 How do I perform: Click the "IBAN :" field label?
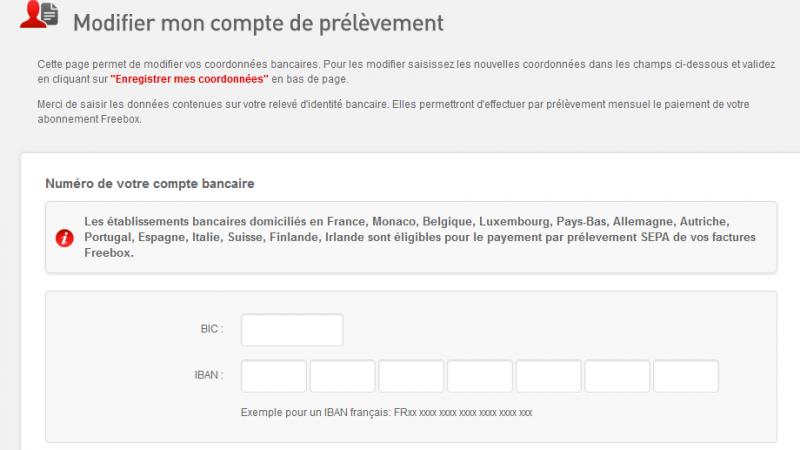(208, 376)
